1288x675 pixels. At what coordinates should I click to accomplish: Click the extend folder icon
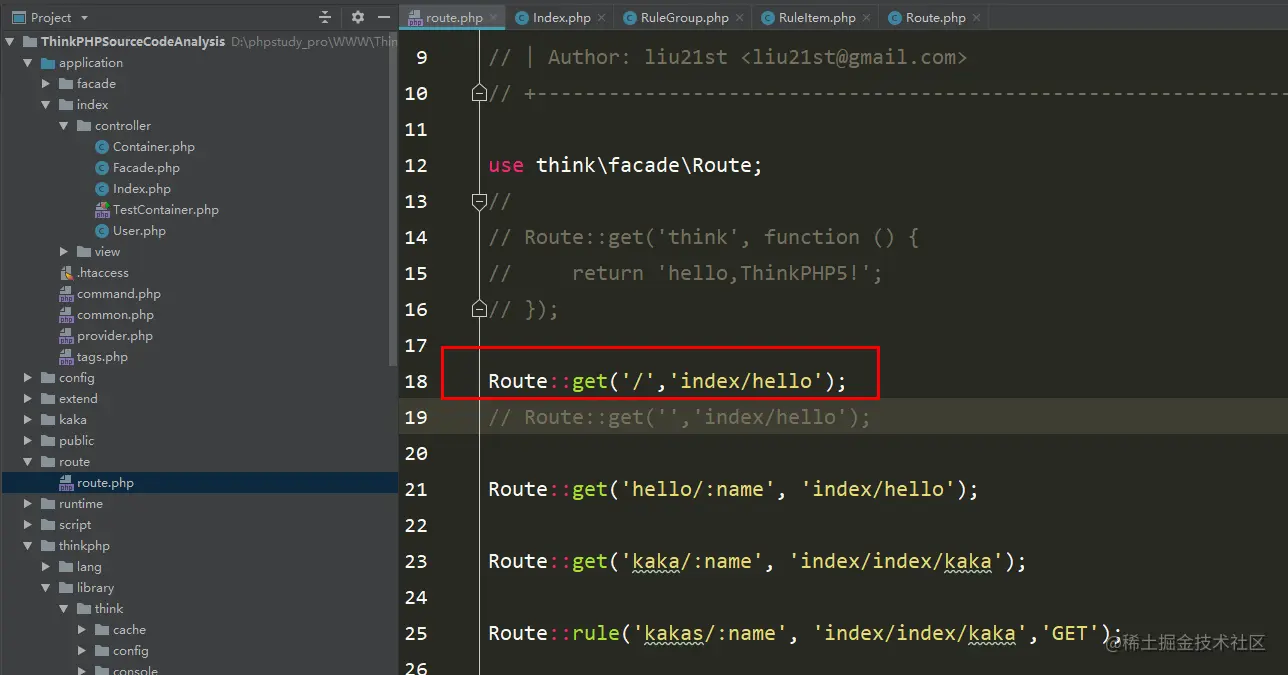pyautogui.click(x=48, y=399)
